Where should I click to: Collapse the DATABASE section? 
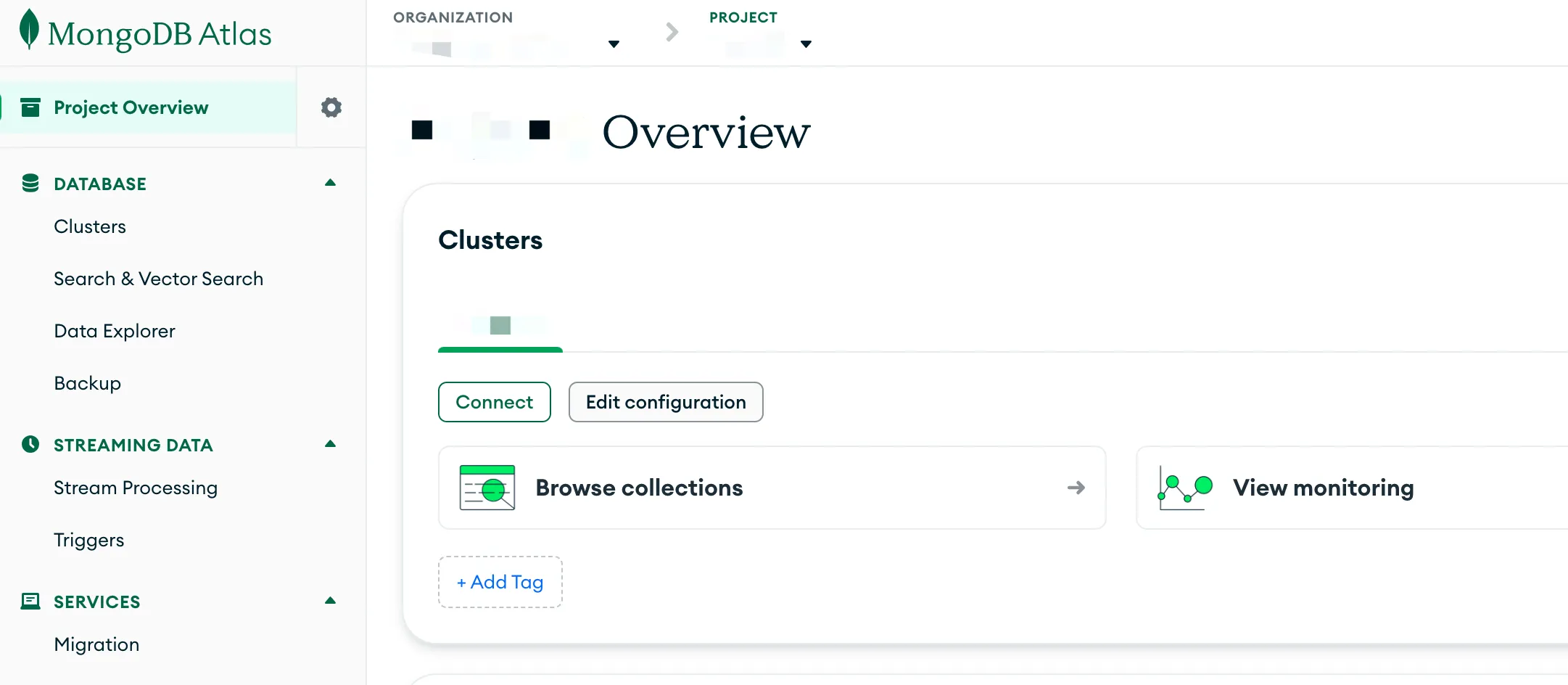331,183
